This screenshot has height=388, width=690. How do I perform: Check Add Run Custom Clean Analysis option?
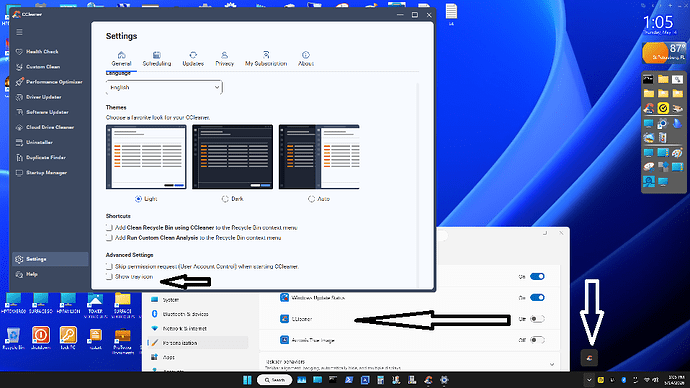click(109, 238)
